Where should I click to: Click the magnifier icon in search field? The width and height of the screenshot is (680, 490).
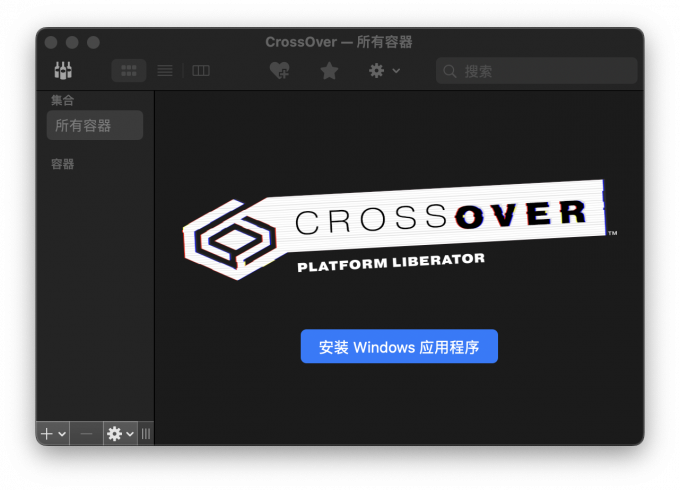click(450, 71)
